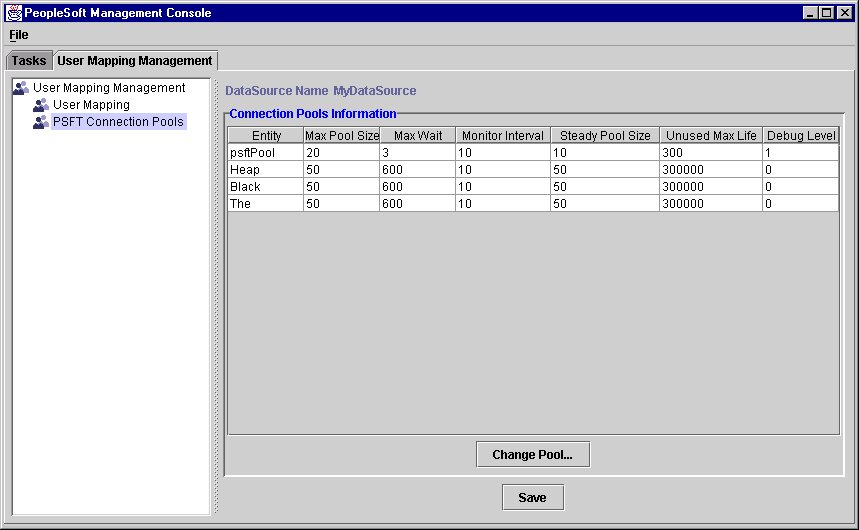This screenshot has height=530, width=859.
Task: Click the MyDataSource name label
Action: (x=375, y=91)
